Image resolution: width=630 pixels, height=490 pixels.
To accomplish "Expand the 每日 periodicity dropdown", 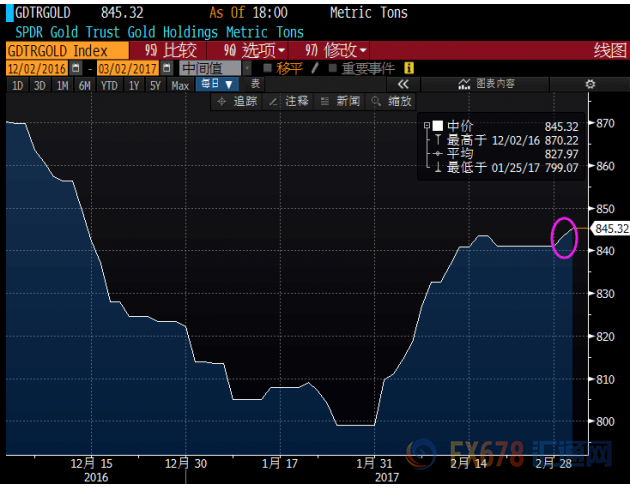I will point(217,84).
